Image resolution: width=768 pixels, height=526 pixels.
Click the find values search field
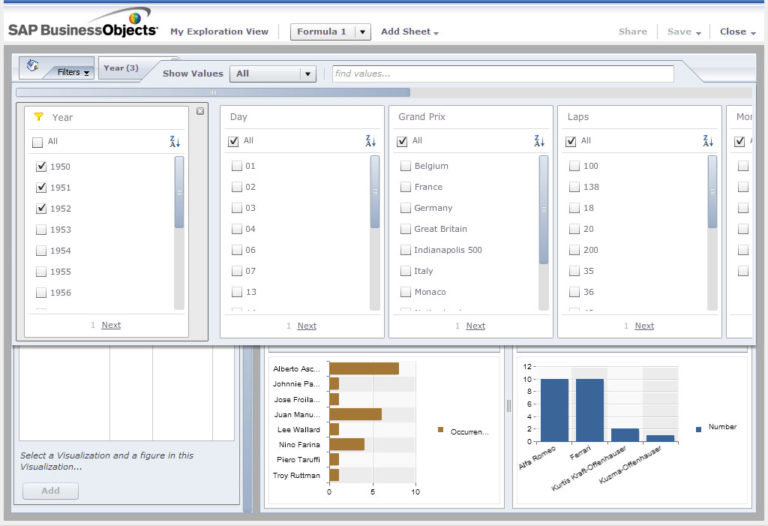coord(502,74)
